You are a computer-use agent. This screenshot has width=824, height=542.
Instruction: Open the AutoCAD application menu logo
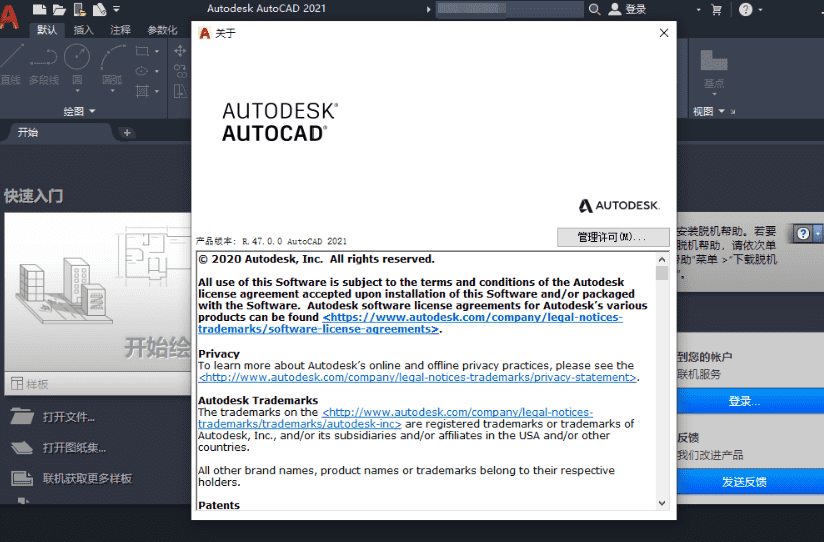tap(9, 17)
